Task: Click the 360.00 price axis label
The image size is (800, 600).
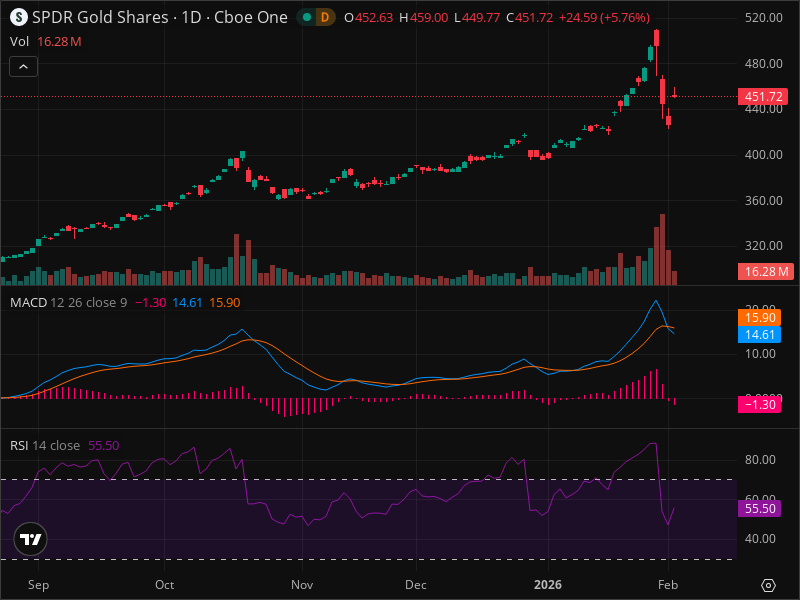Action: click(x=763, y=201)
